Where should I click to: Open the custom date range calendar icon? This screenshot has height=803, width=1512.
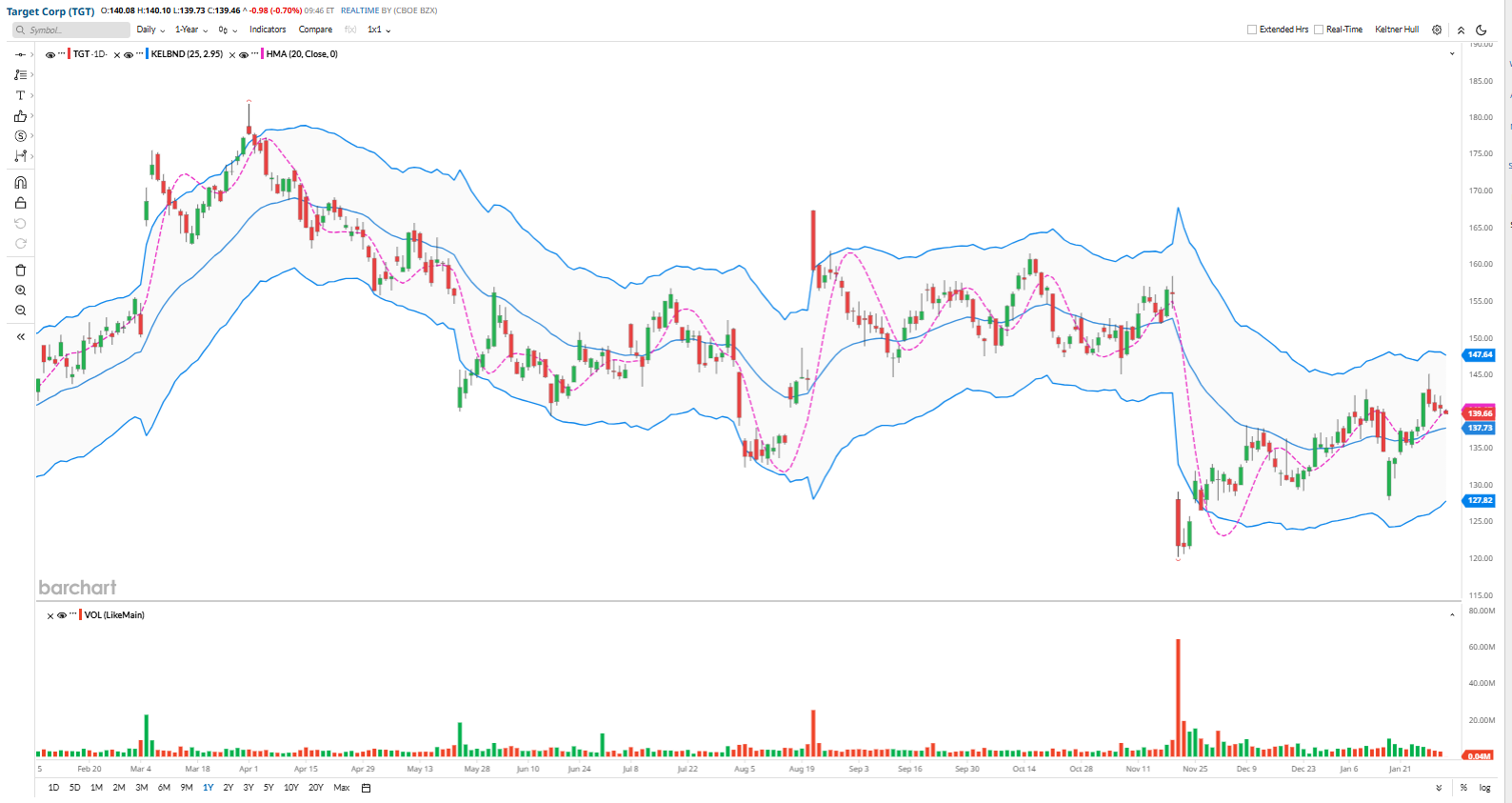[366, 788]
